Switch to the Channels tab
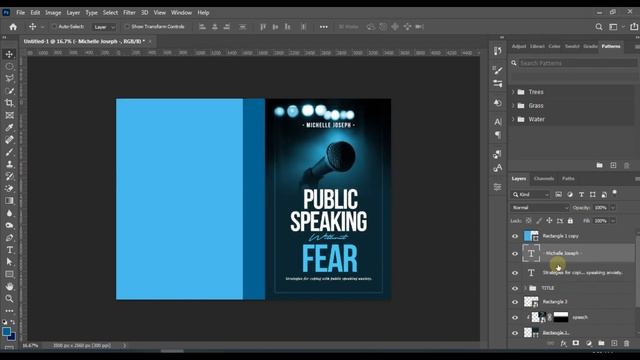640x360 pixels. [544, 179]
